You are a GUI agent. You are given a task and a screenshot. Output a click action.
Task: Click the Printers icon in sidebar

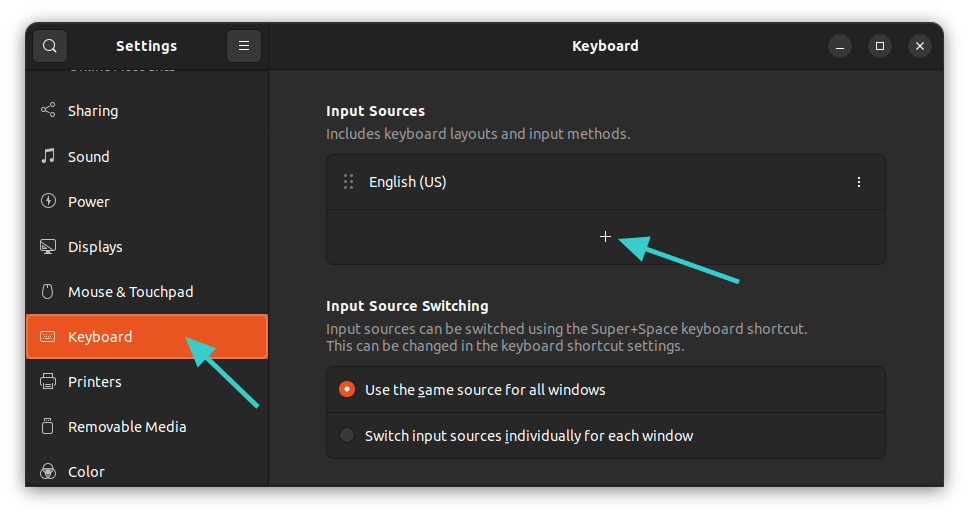coord(47,382)
